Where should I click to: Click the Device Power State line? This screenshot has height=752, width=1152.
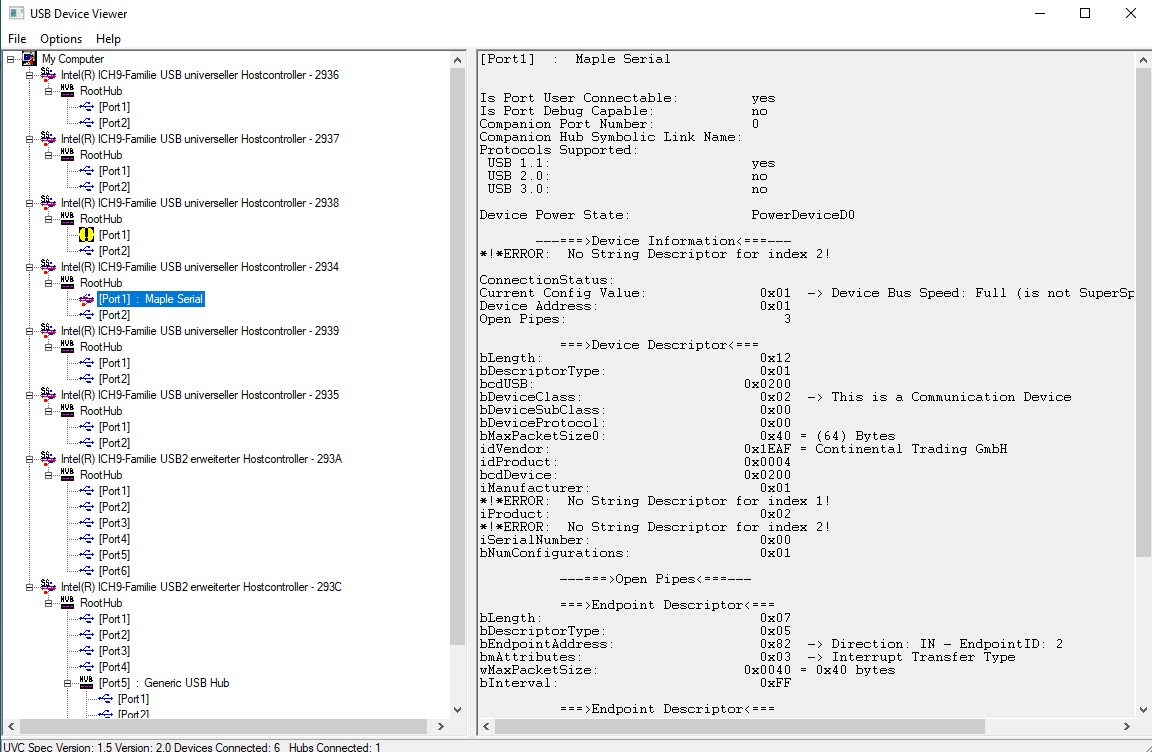click(x=667, y=215)
